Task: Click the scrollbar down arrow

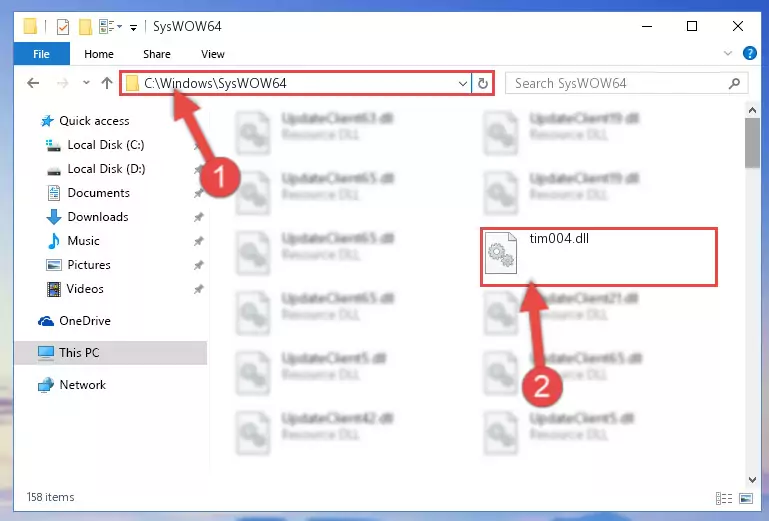Action: tap(752, 480)
